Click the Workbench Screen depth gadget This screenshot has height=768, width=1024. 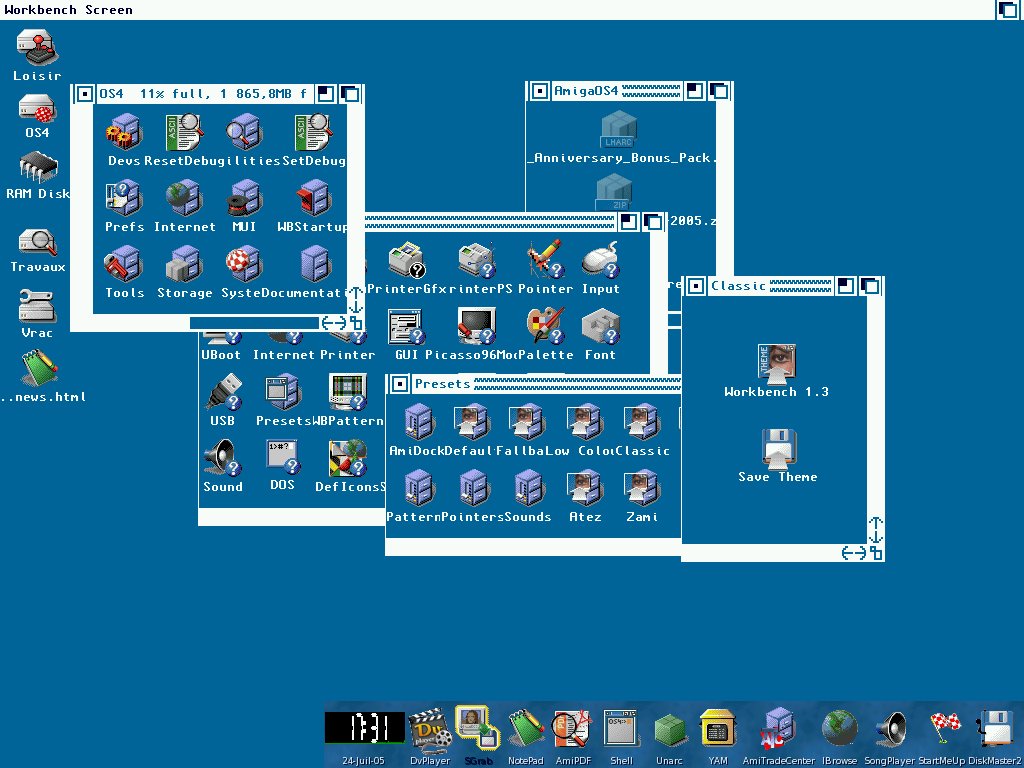(x=1008, y=10)
